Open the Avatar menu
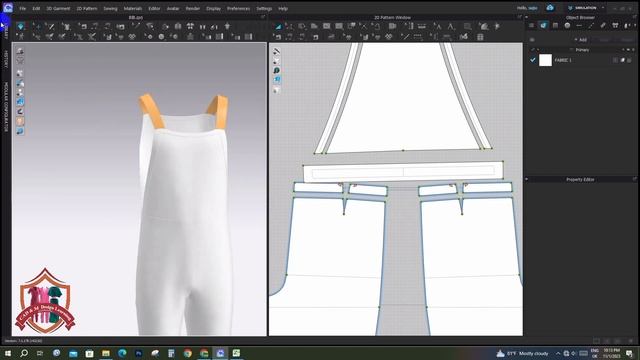This screenshot has height=360, width=640. [173, 8]
